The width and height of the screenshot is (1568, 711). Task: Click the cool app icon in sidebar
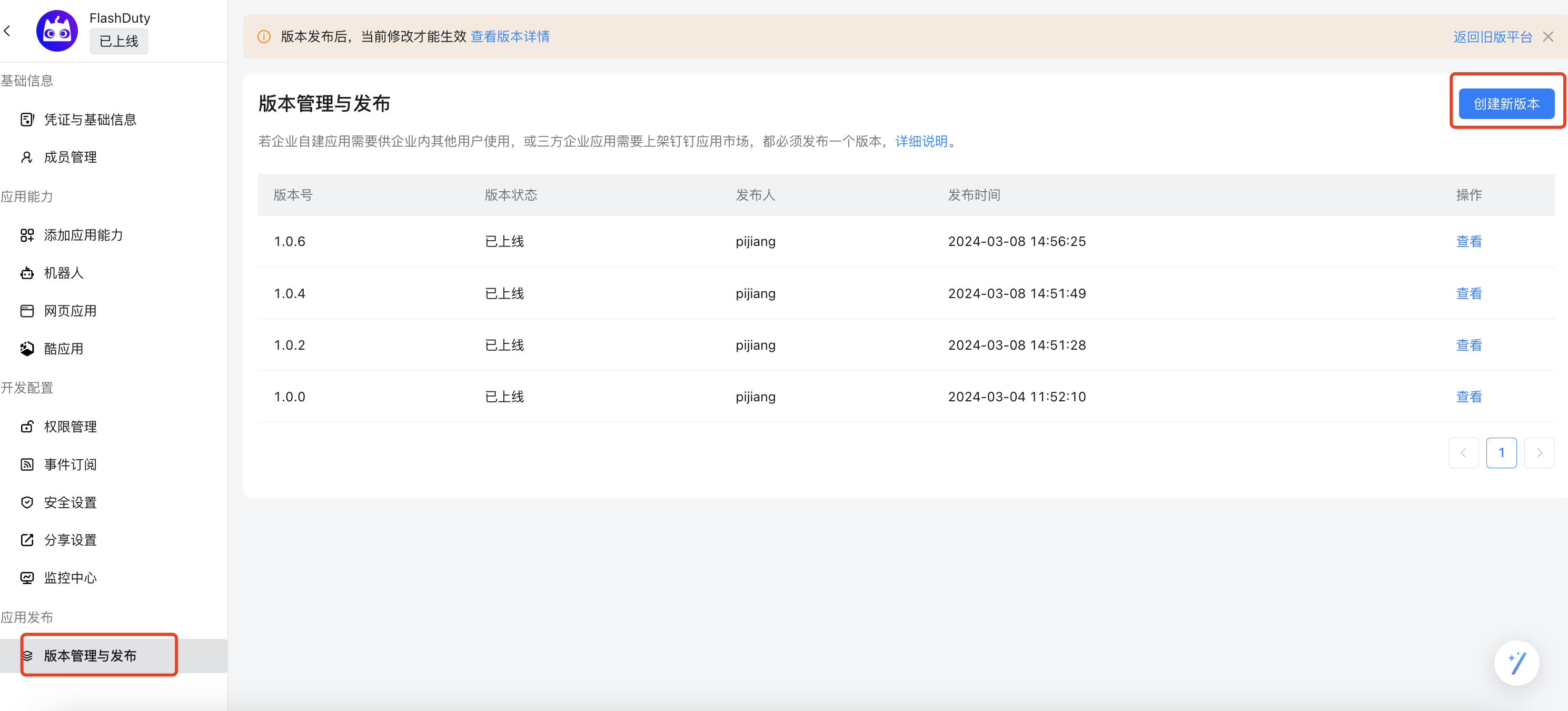[x=27, y=349]
